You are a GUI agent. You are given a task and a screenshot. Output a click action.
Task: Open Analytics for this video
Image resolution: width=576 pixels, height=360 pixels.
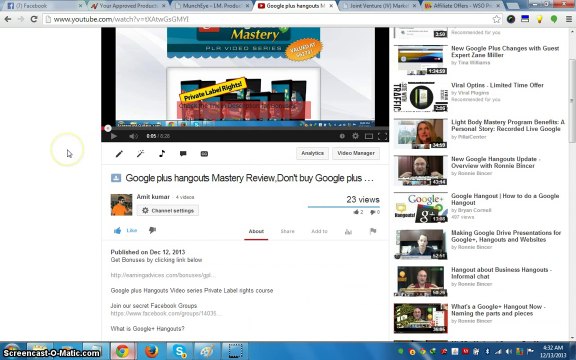point(312,153)
